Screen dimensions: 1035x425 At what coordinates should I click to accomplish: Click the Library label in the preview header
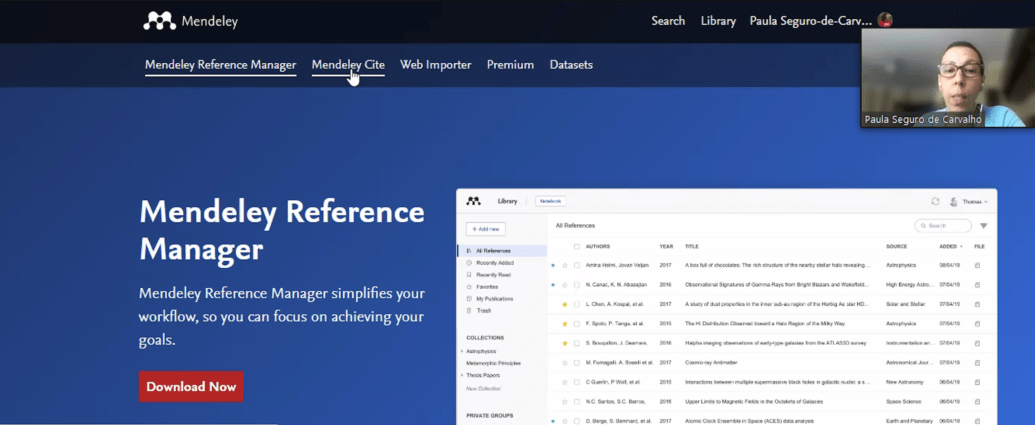pos(507,201)
